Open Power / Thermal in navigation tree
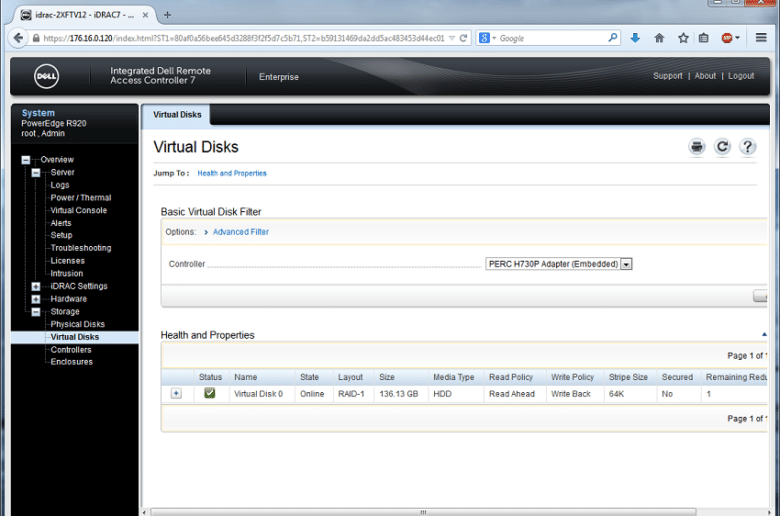The width and height of the screenshot is (780, 516). coord(81,198)
